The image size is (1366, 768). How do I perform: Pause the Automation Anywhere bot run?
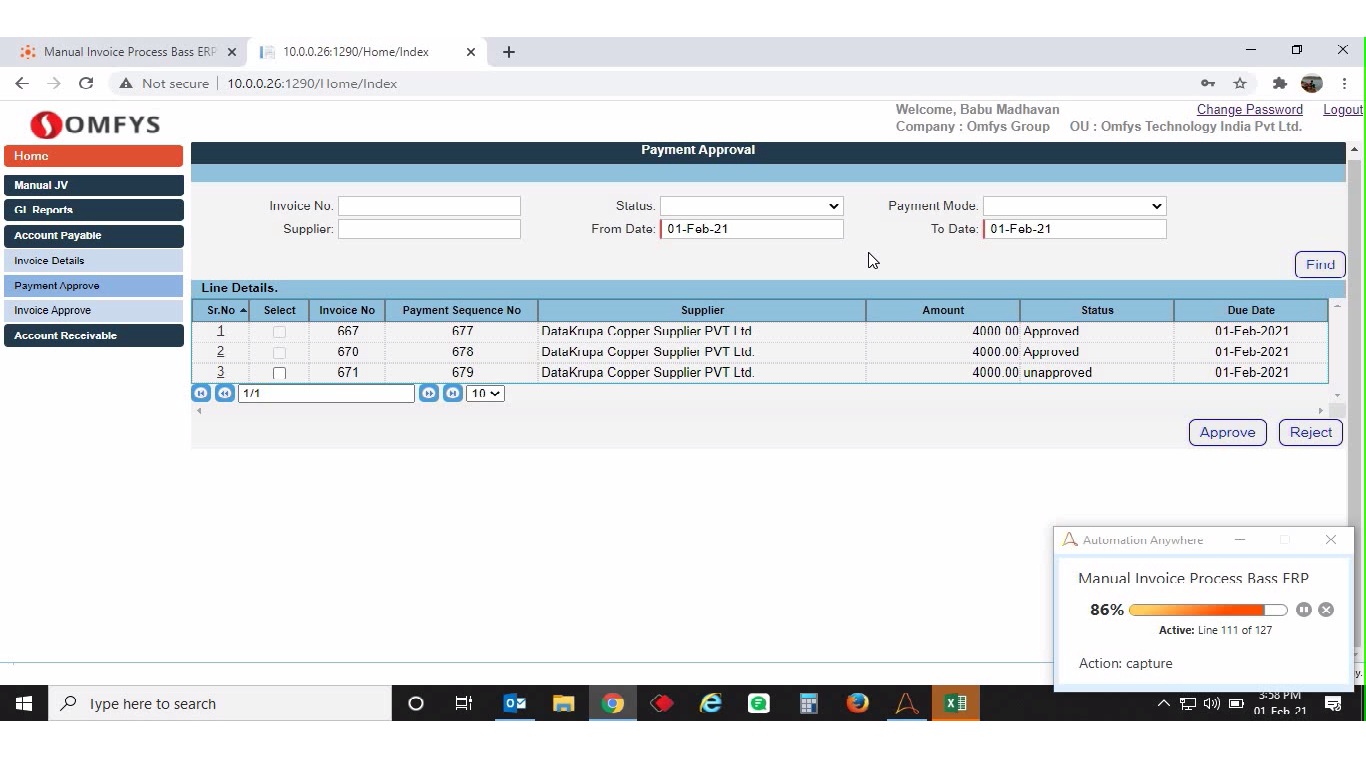click(1304, 610)
